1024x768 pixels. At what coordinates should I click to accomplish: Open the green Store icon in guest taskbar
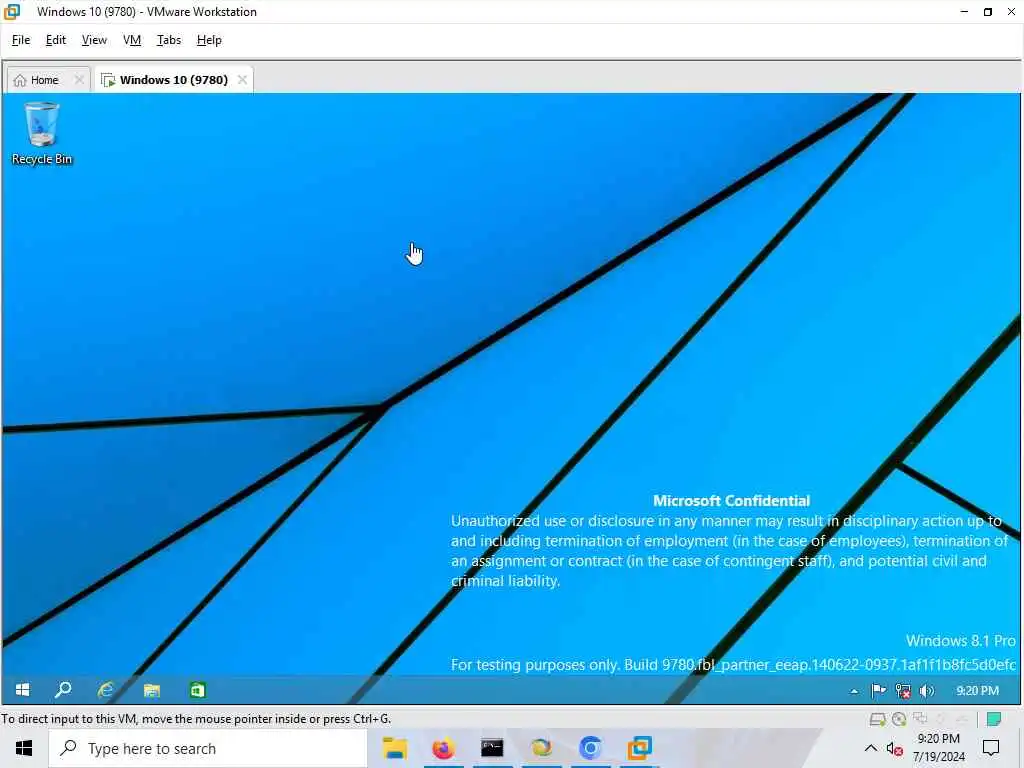pos(197,690)
